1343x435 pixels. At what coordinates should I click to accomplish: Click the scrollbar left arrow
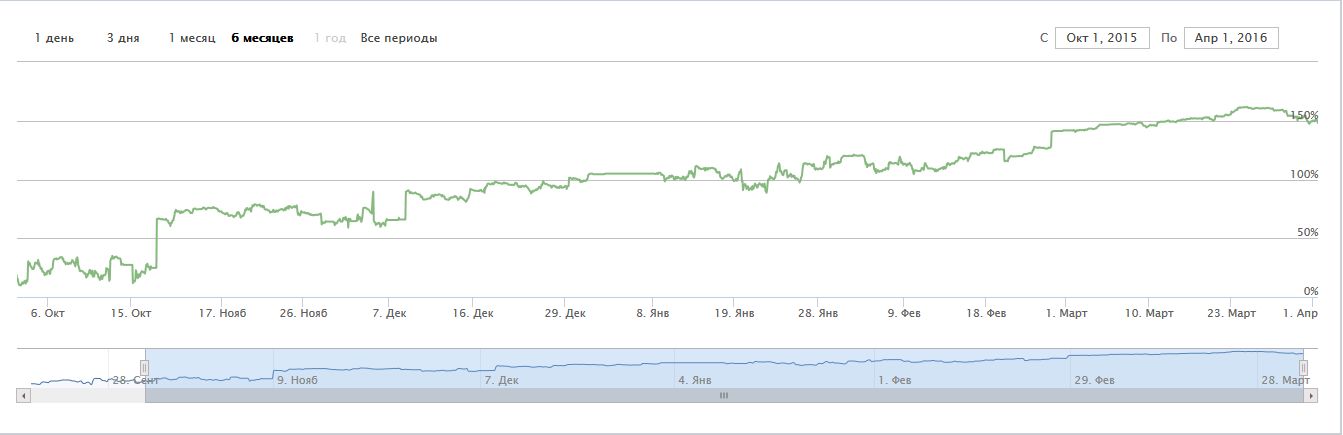pos(24,396)
